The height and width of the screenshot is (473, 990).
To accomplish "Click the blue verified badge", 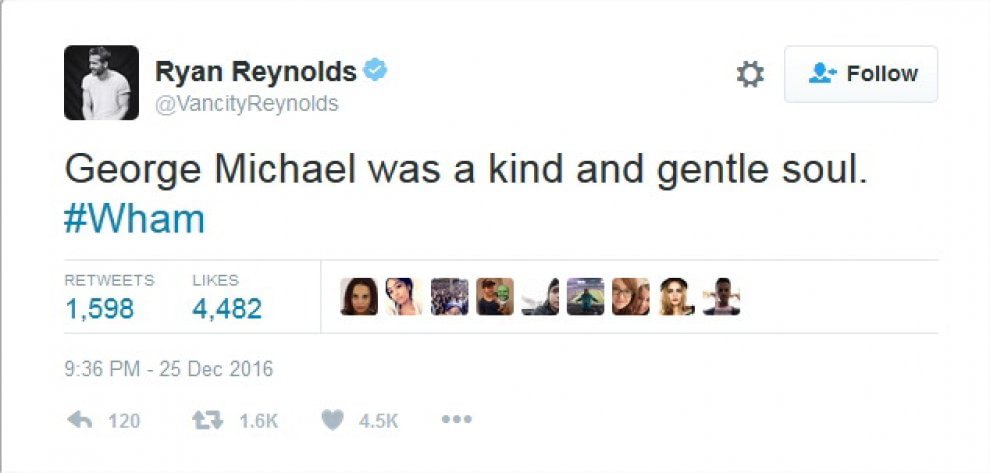I will [376, 71].
